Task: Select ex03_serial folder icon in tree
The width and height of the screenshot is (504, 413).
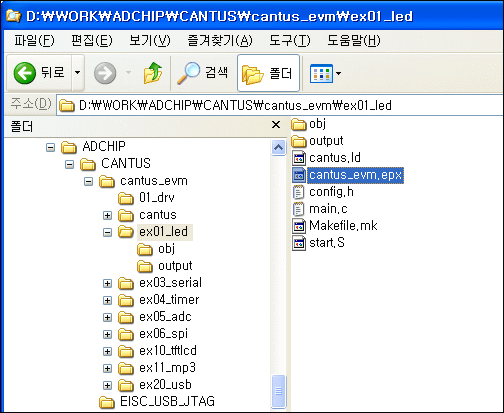Action: click(126, 283)
